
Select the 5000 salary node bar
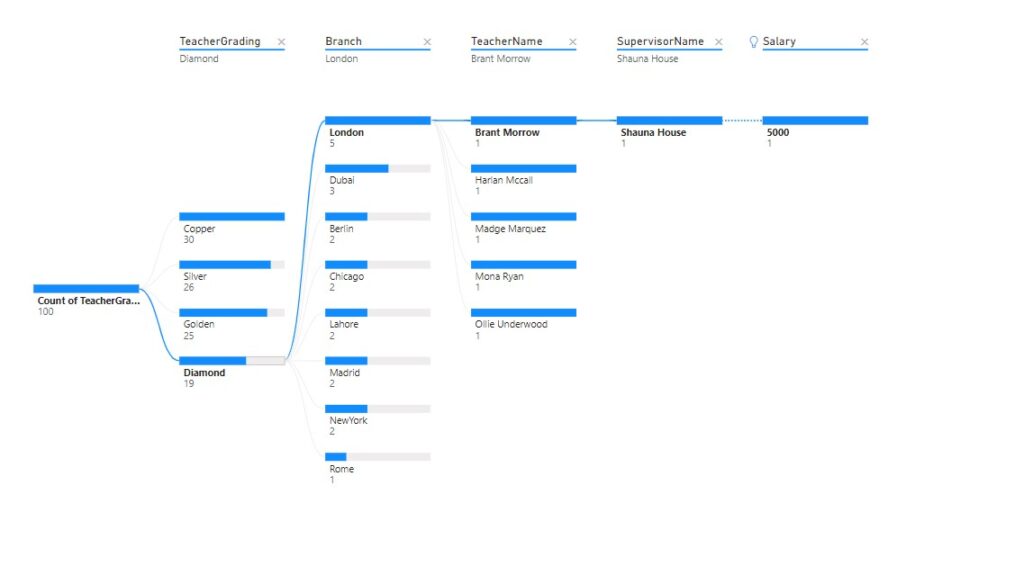(815, 120)
